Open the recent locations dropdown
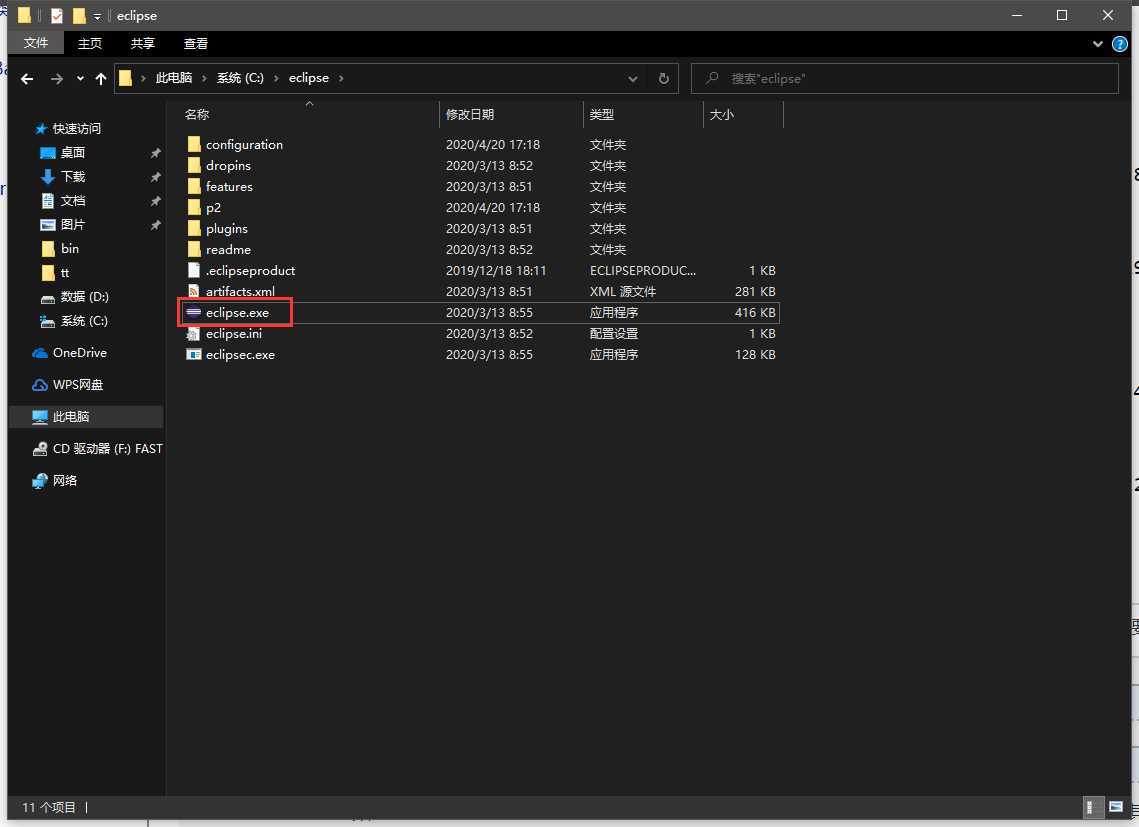The height and width of the screenshot is (827, 1139). click(80, 78)
